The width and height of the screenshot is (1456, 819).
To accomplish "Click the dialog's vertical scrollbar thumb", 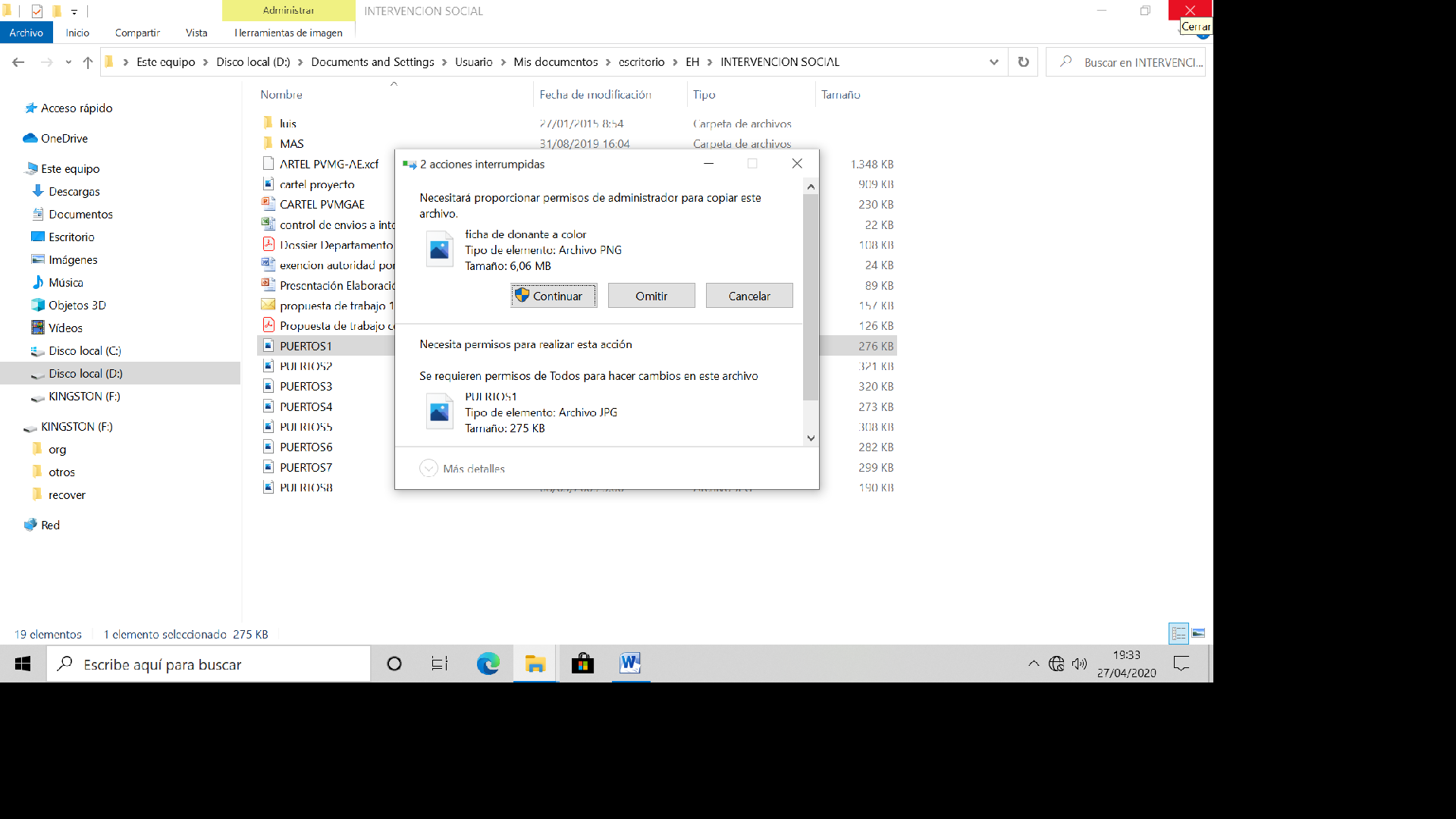I will point(811,297).
